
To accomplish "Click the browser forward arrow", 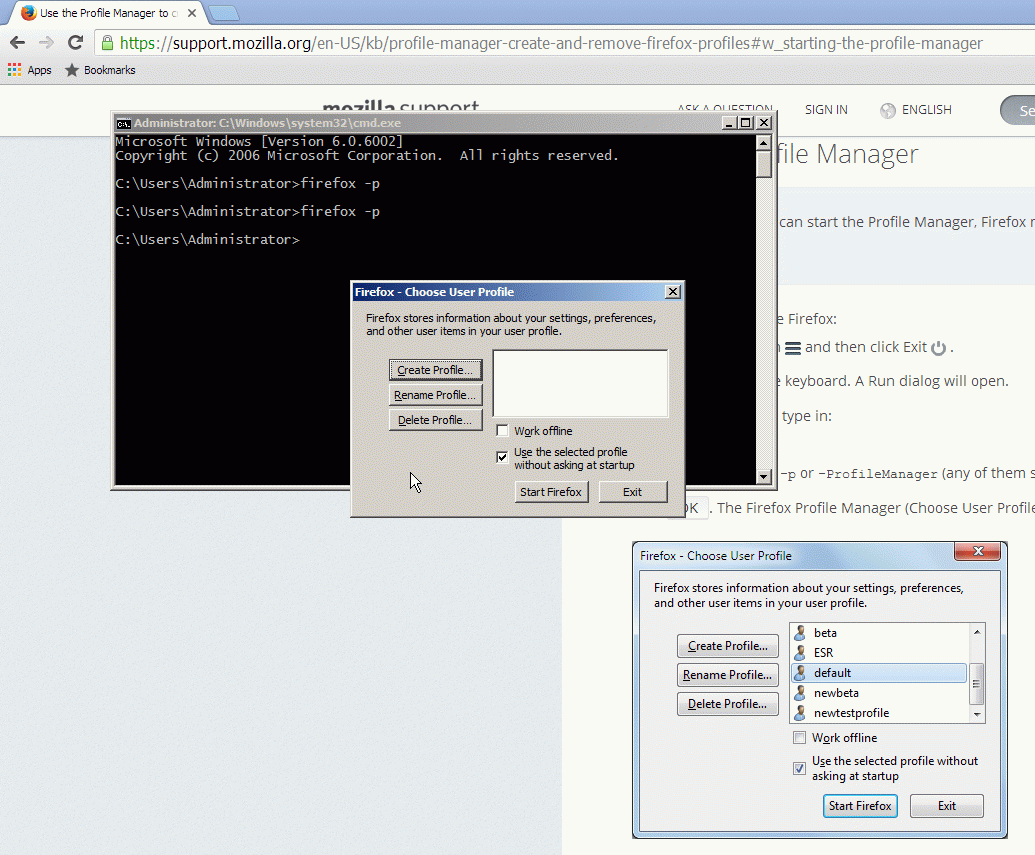I will [x=46, y=43].
